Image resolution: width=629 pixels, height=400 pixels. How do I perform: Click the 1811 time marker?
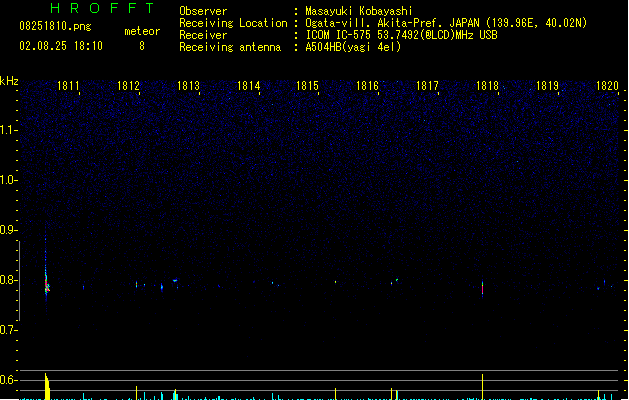click(x=68, y=86)
